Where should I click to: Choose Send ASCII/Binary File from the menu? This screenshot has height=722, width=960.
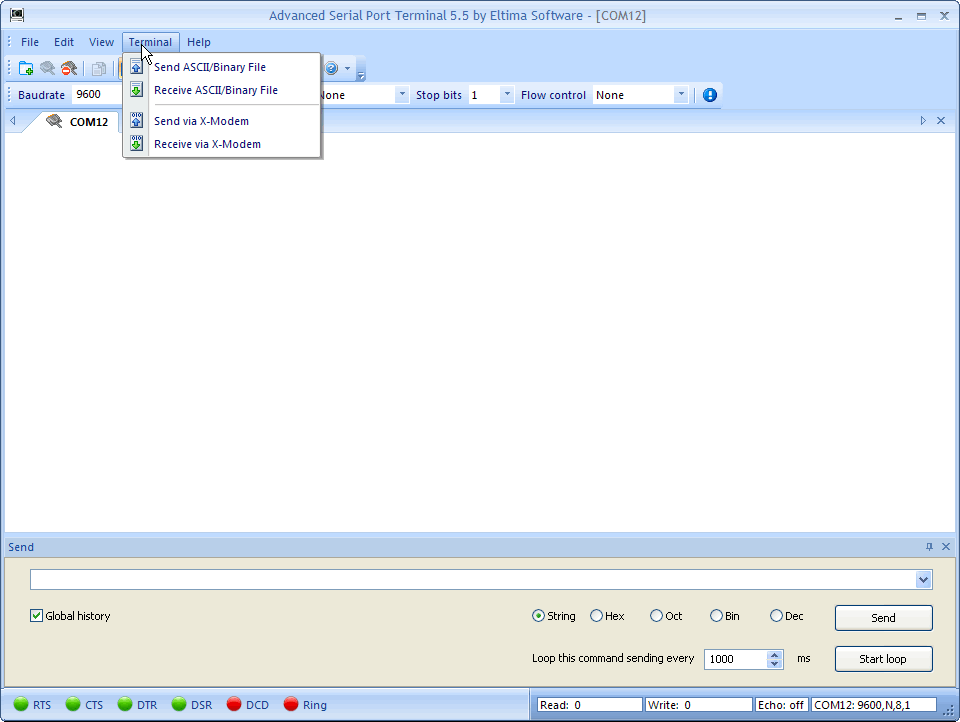tap(209, 67)
